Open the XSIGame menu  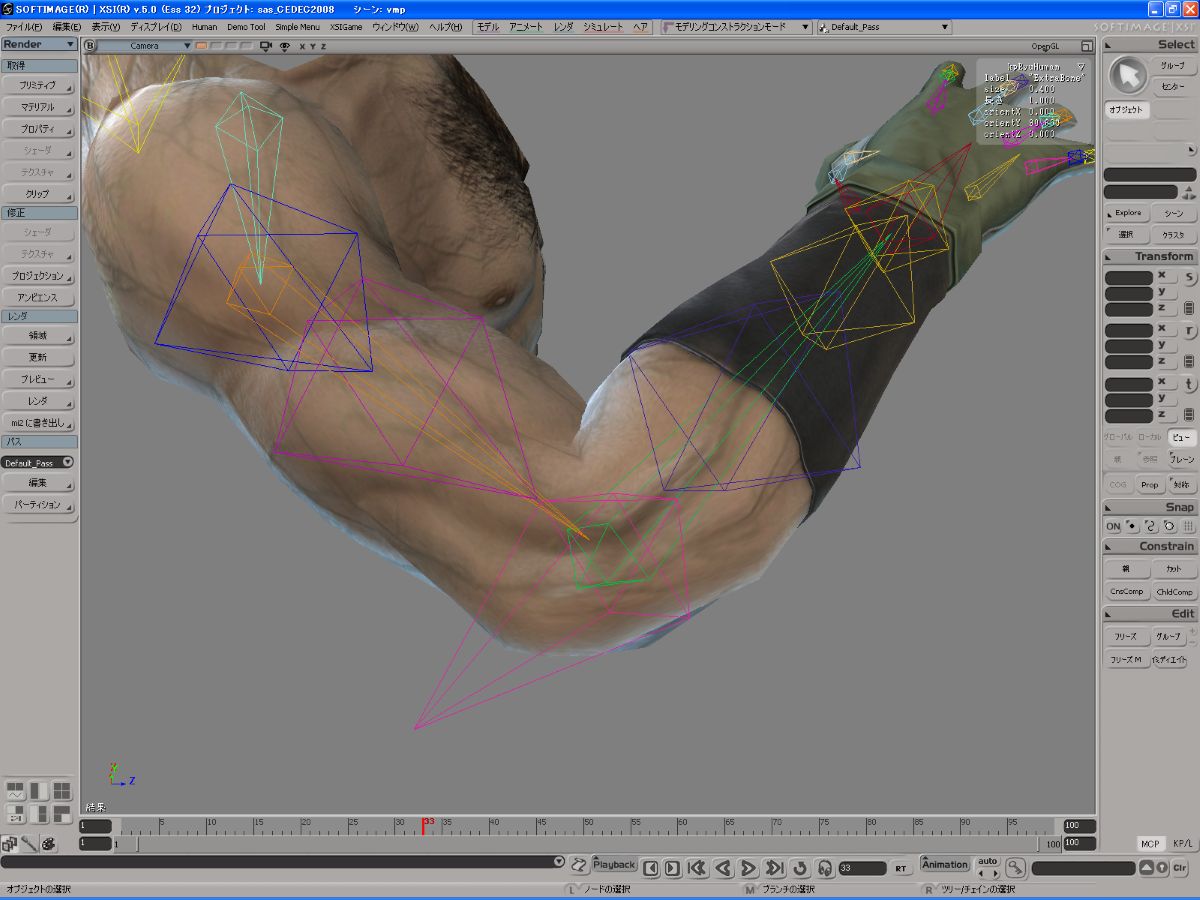346,27
